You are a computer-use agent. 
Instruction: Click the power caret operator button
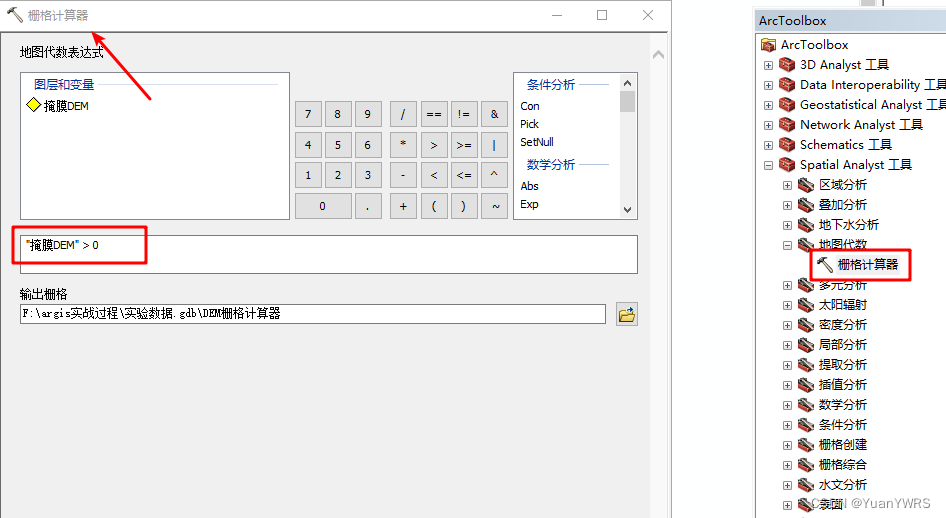click(494, 175)
